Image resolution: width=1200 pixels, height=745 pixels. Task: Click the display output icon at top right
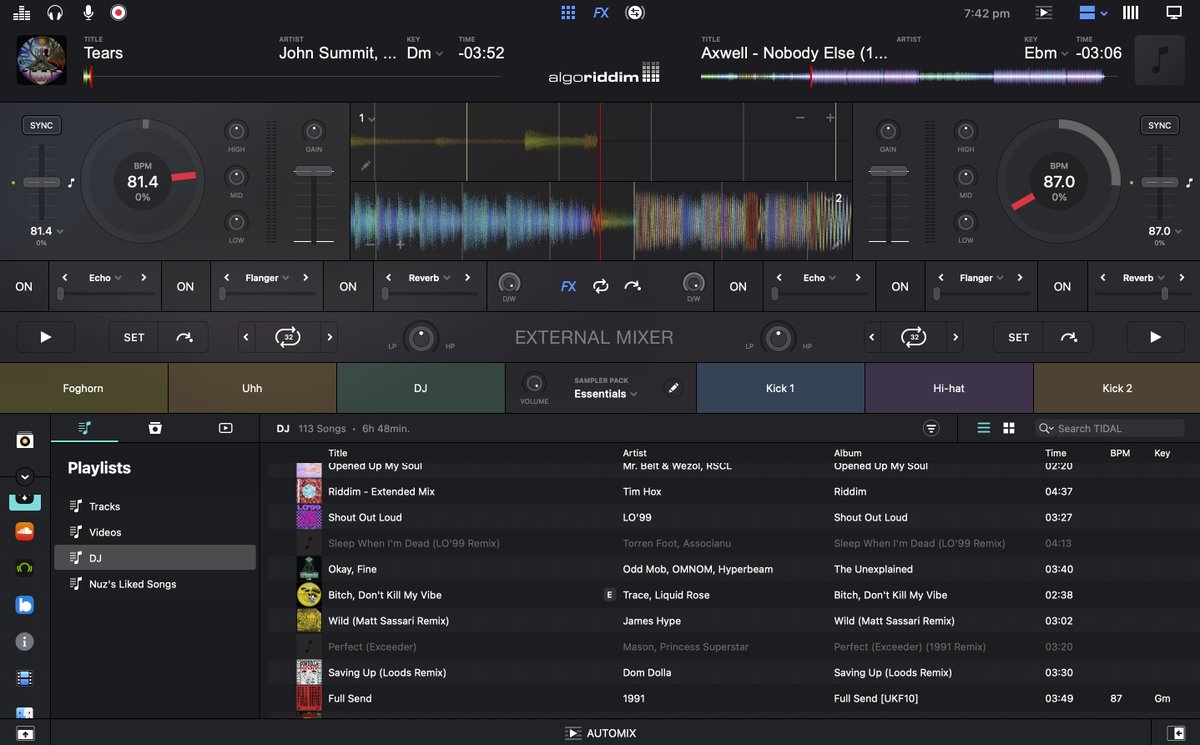pos(1174,13)
